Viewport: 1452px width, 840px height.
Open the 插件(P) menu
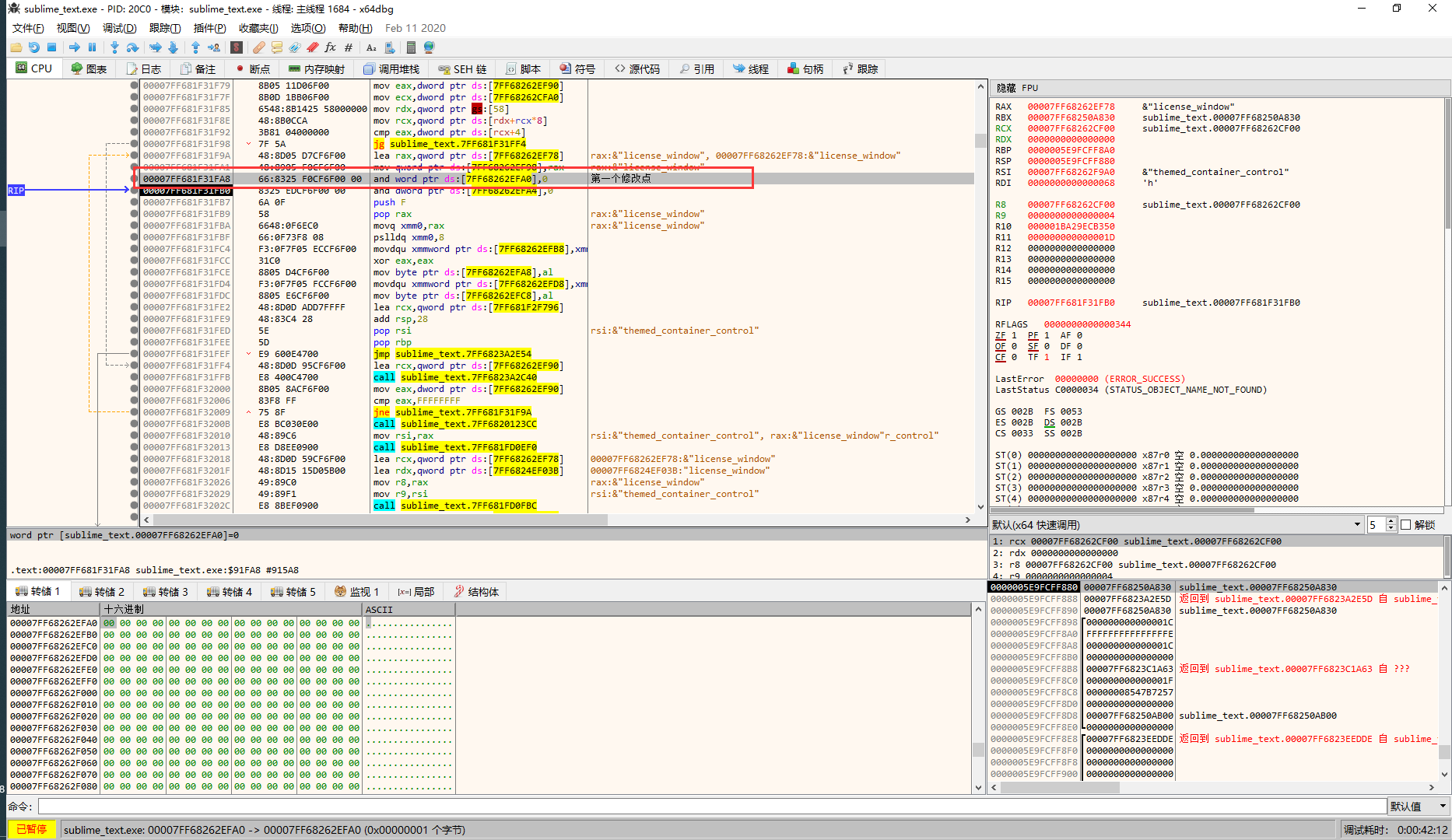click(x=209, y=28)
